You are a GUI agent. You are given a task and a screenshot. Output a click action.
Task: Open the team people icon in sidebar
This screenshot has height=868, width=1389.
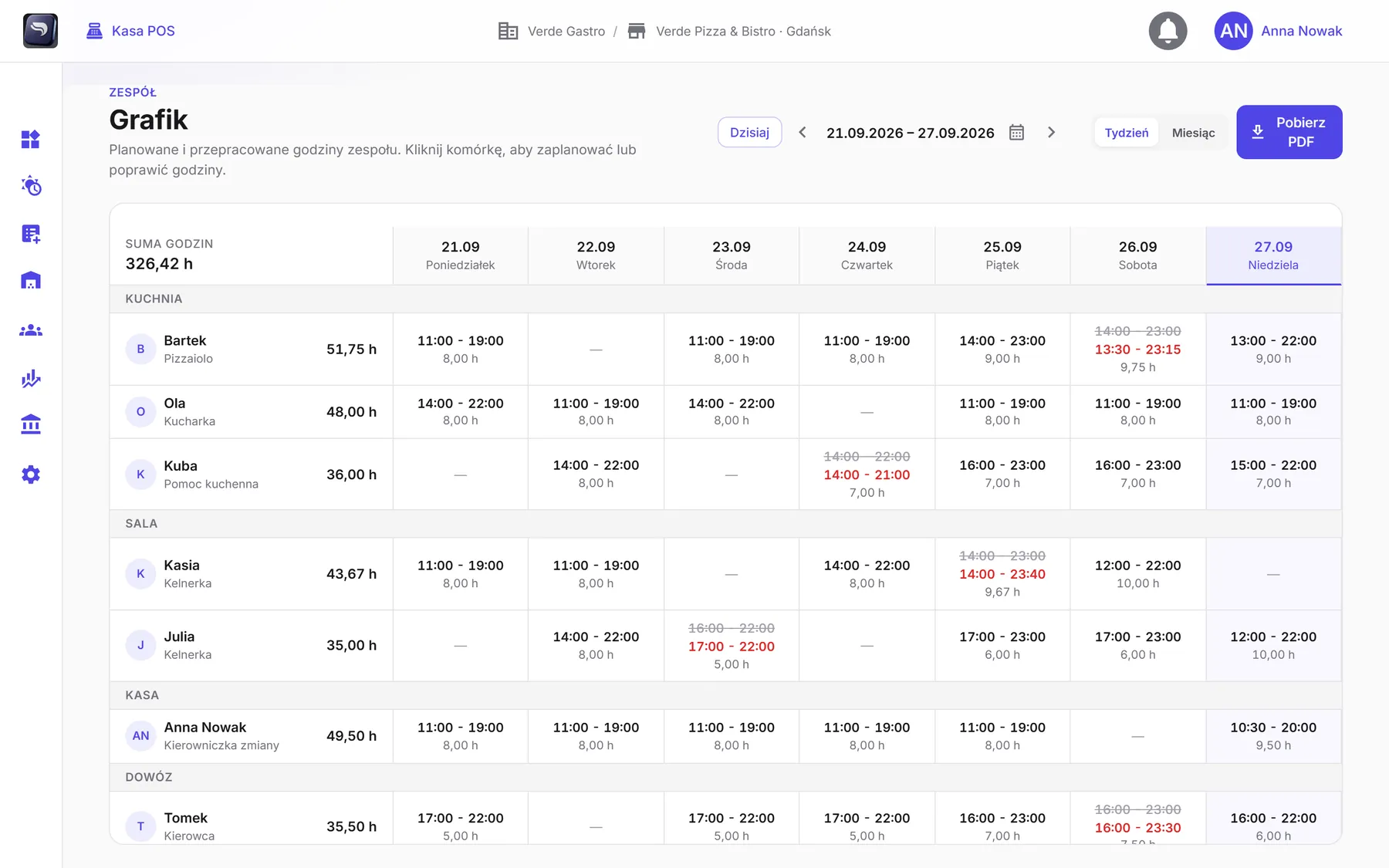coord(31,330)
